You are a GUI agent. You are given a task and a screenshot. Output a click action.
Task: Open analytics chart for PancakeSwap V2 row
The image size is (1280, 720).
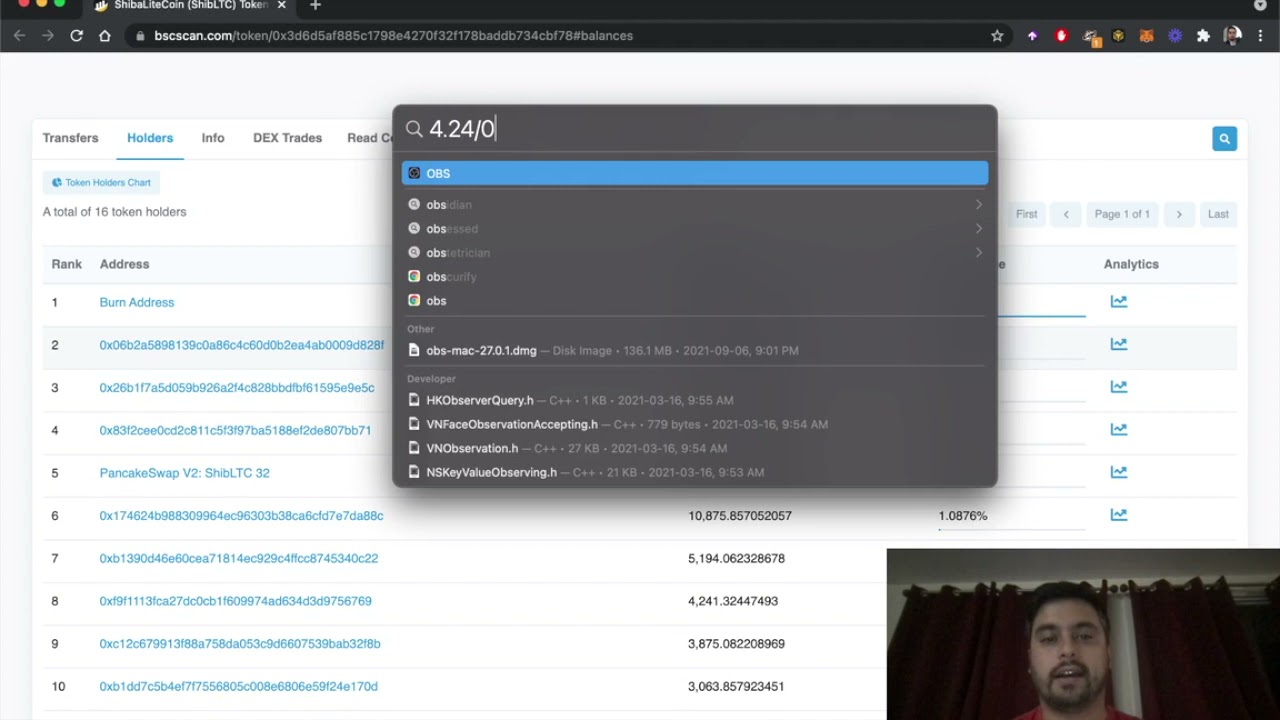[x=1118, y=472]
